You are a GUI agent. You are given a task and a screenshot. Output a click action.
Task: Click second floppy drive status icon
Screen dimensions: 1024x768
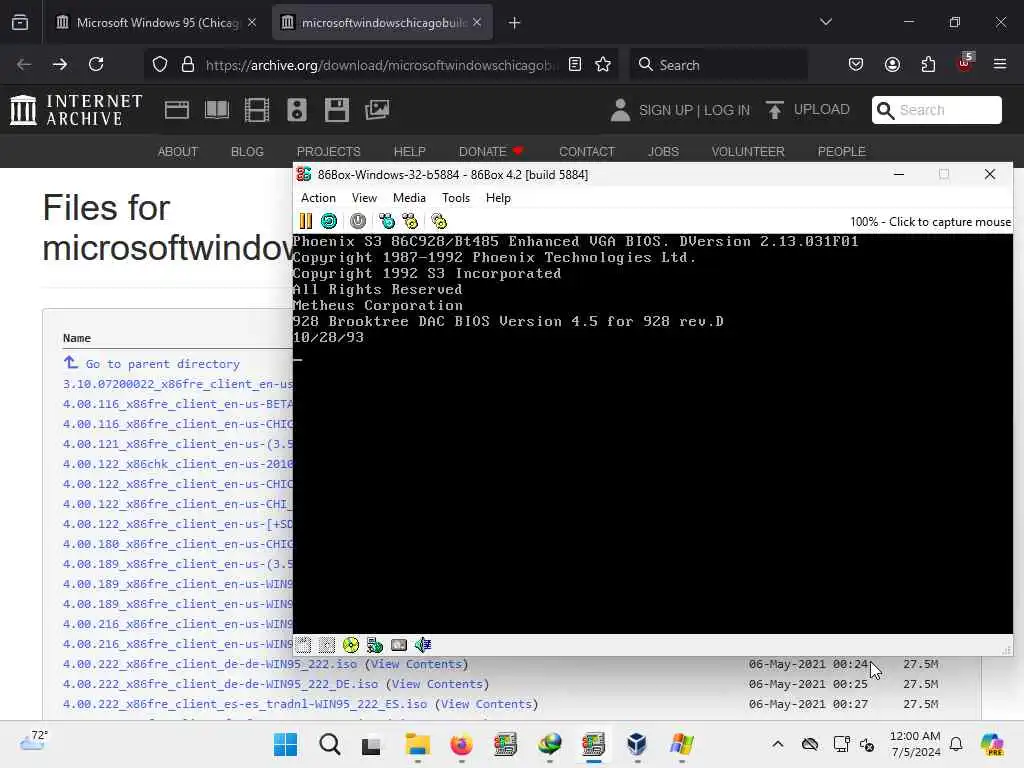click(x=327, y=645)
